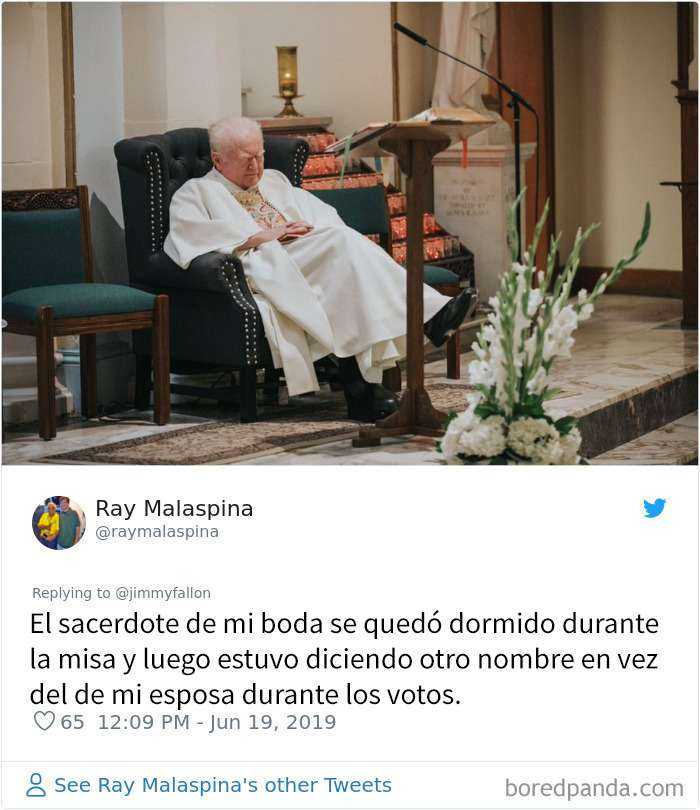Click the candle lamp on the wall
Image resolution: width=700 pixels, height=810 pixels.
pyautogui.click(x=288, y=82)
